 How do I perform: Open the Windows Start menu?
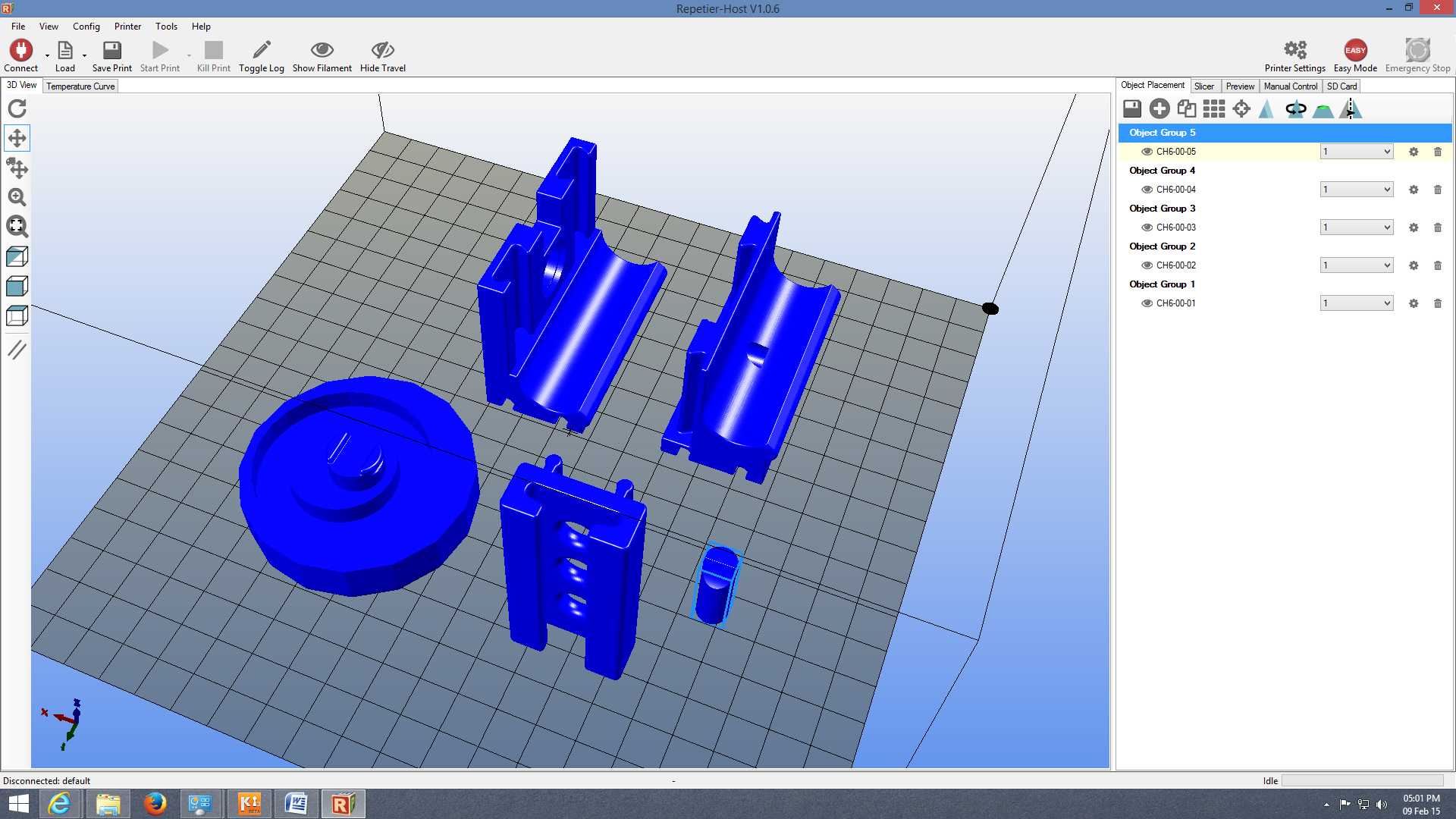pyautogui.click(x=18, y=804)
